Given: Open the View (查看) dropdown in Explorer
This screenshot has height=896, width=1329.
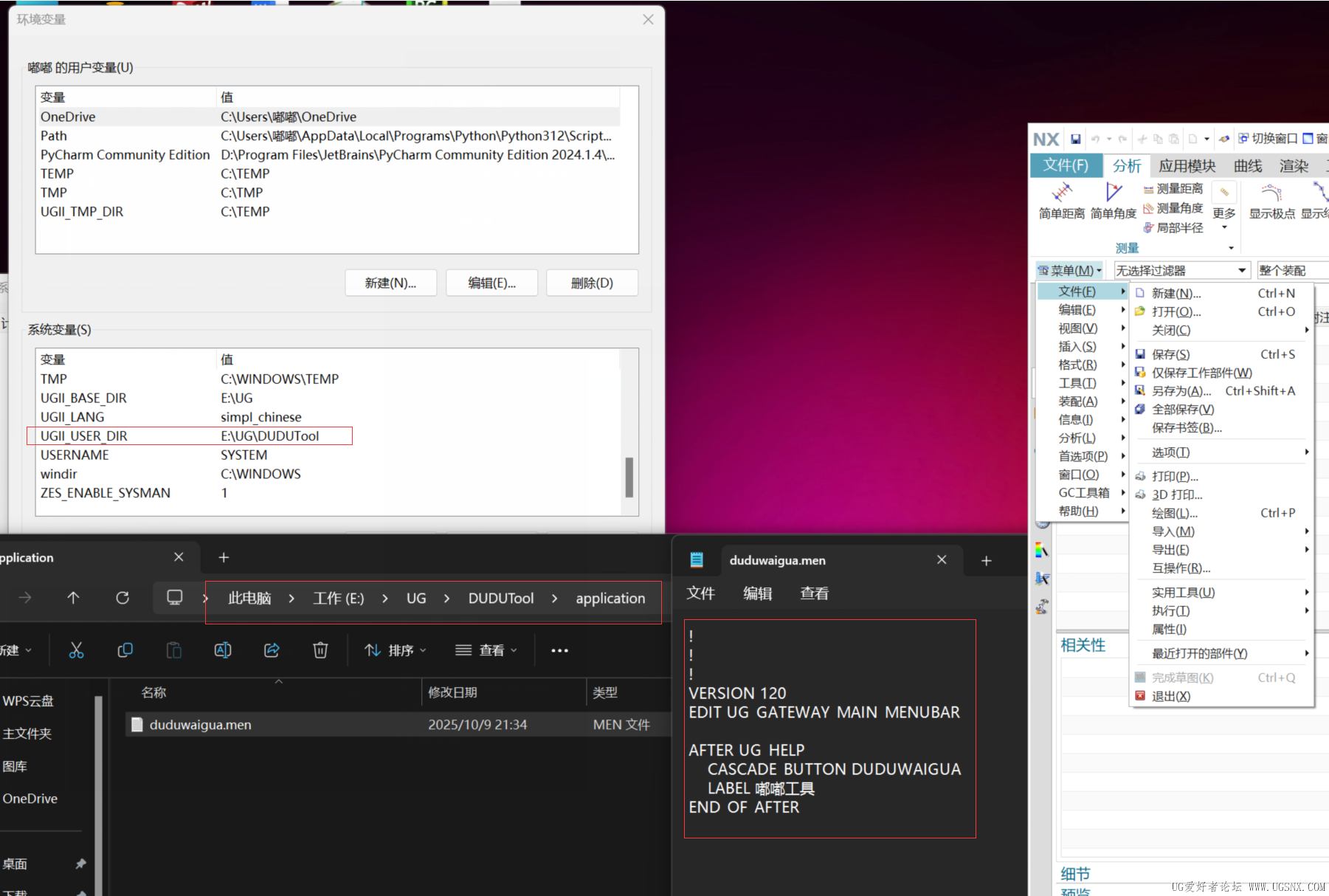Looking at the screenshot, I should pos(486,650).
